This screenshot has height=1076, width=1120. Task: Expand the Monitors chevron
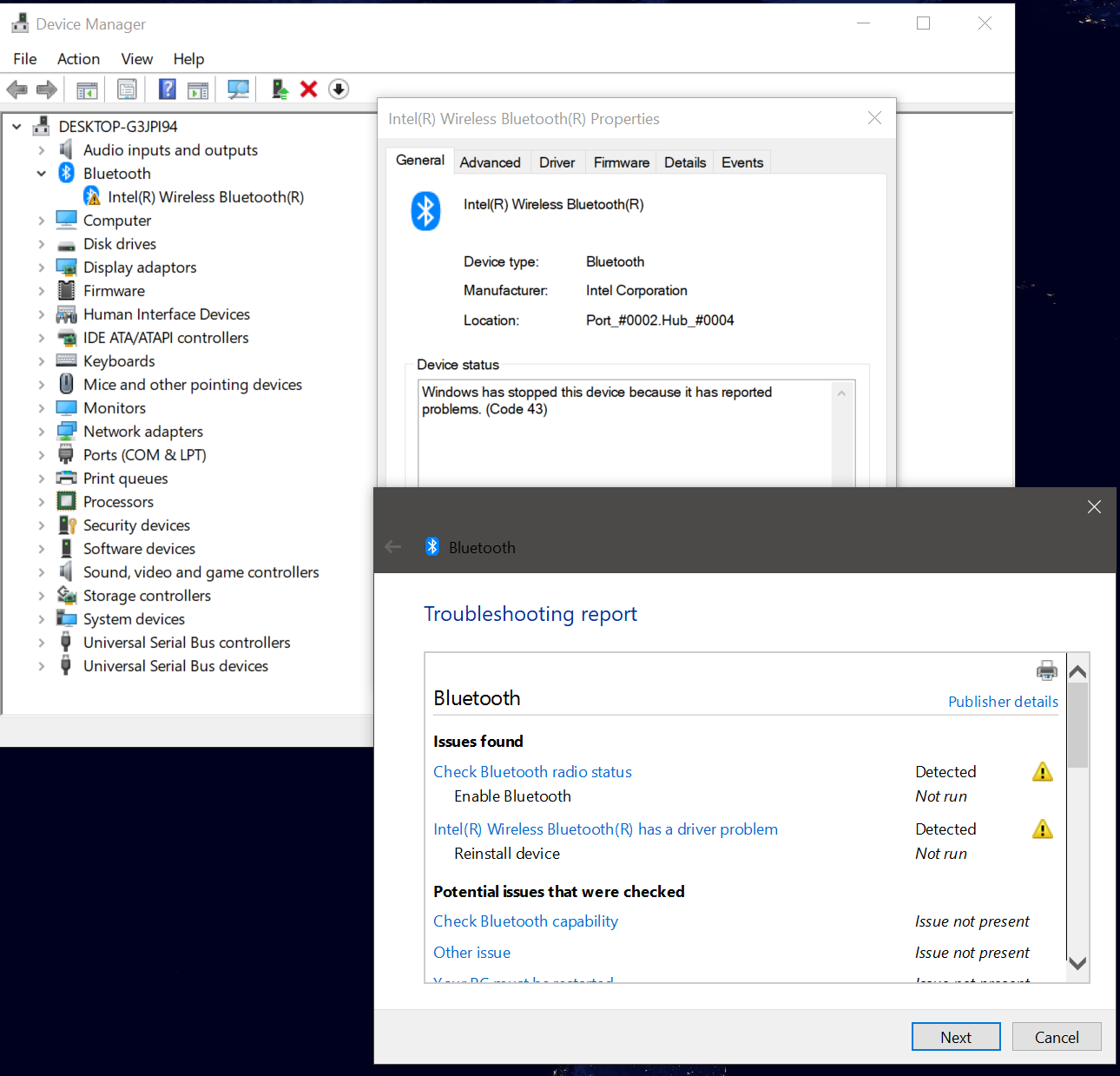(41, 408)
